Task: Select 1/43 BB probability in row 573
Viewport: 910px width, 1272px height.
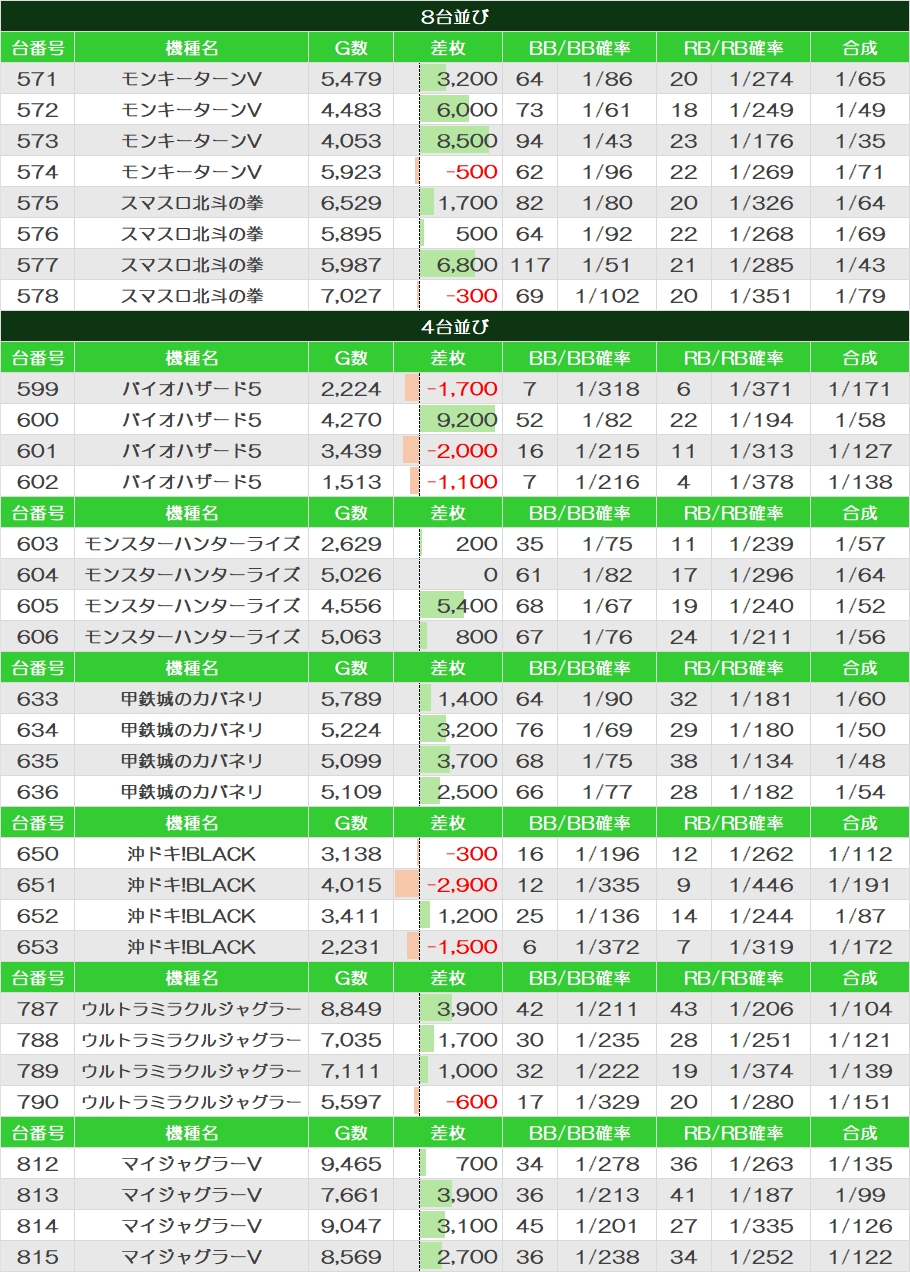Action: (x=607, y=141)
